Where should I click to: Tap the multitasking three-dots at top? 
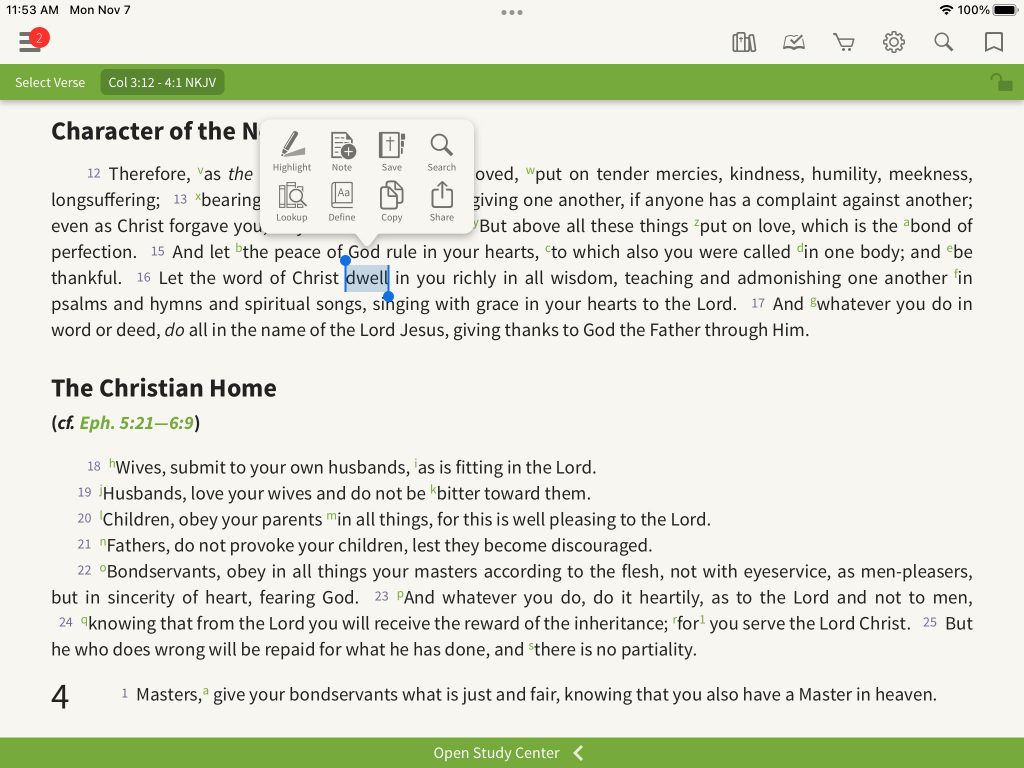point(512,12)
